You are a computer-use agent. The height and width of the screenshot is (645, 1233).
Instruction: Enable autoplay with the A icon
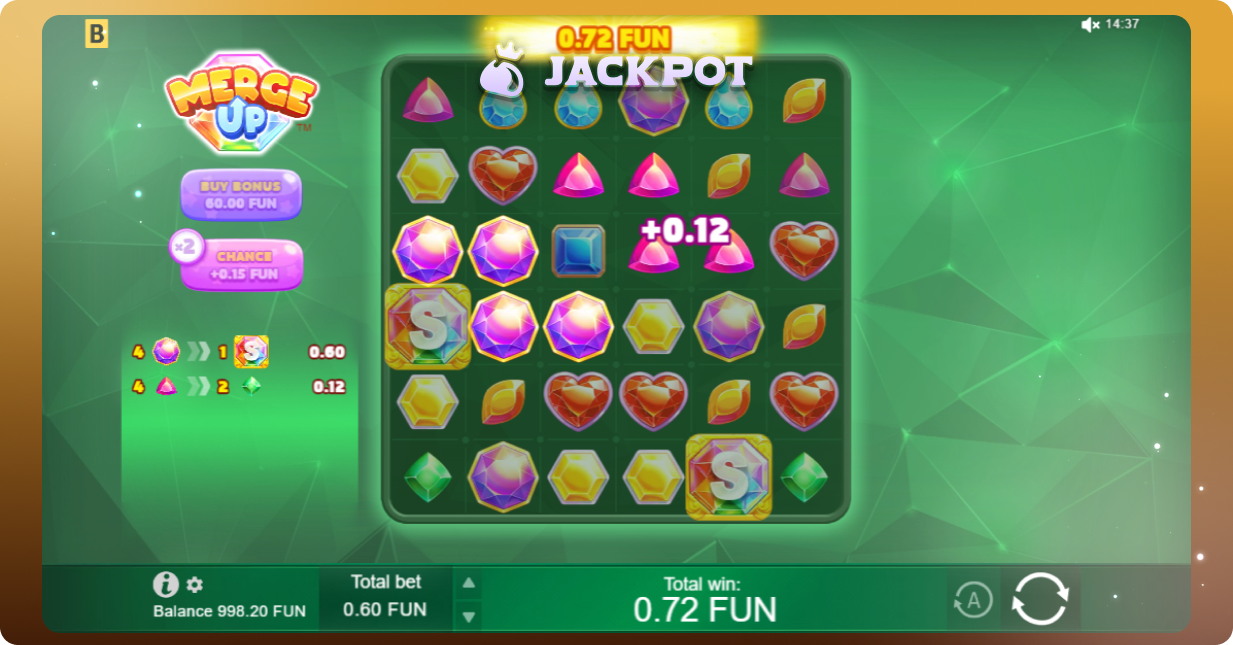(x=973, y=600)
